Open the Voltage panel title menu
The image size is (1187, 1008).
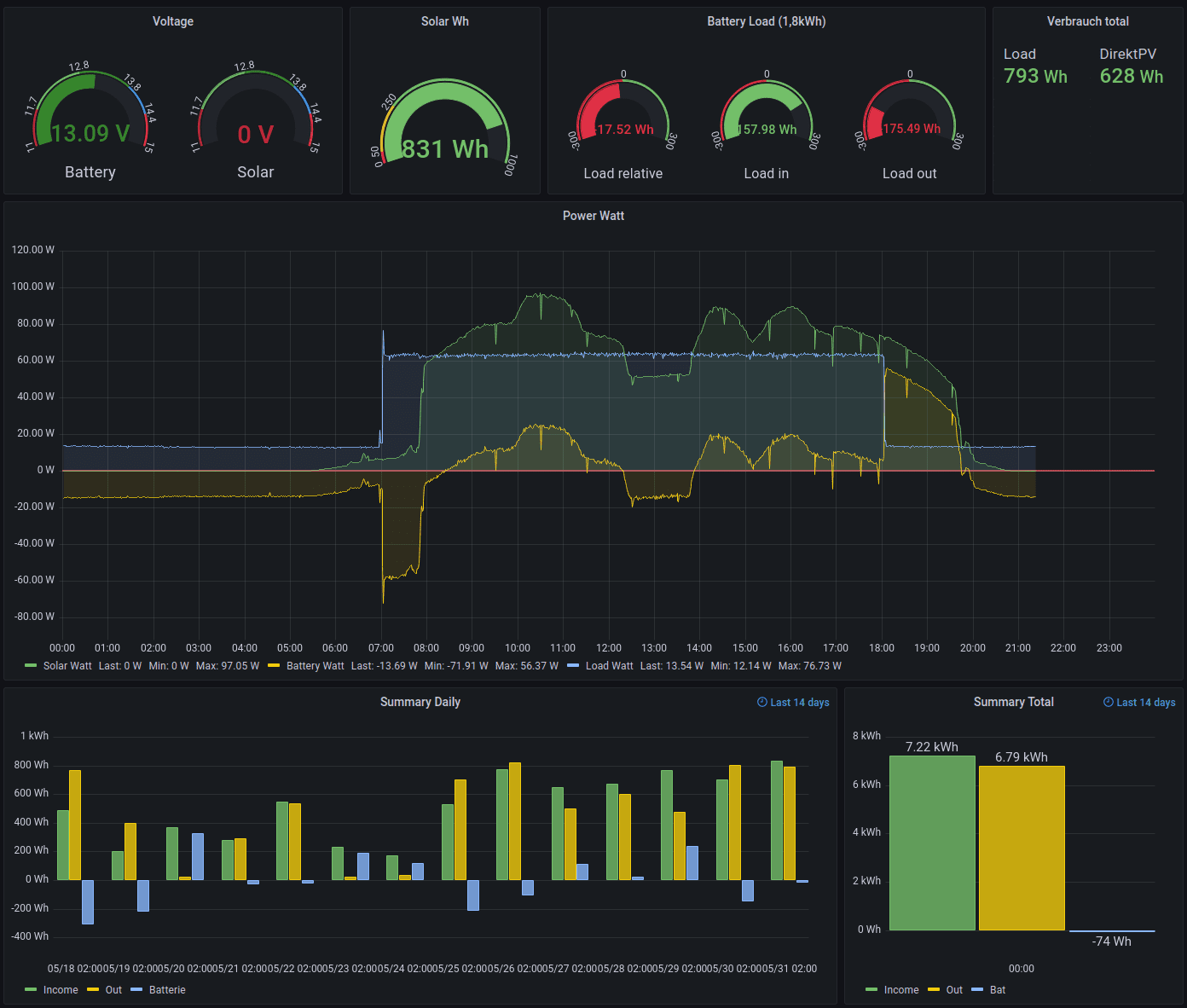[173, 21]
